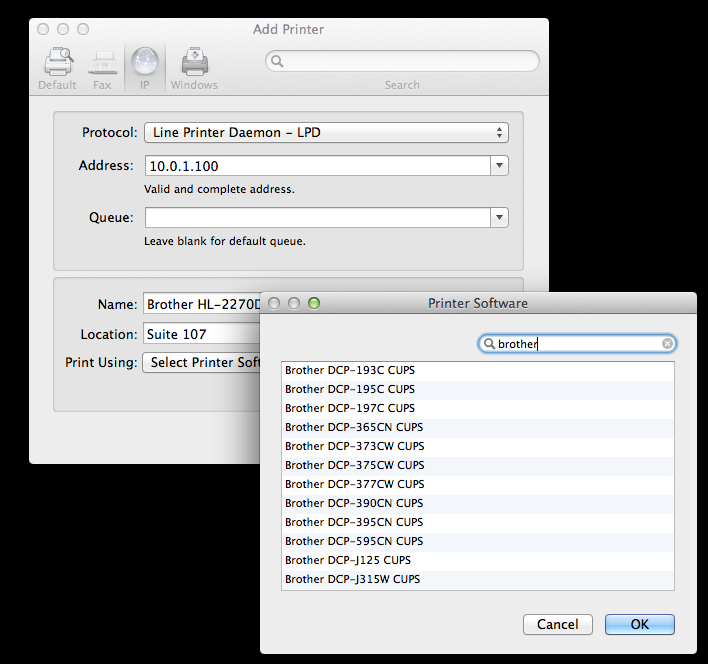Select Brother DCP-365CN CUPS
Image resolution: width=708 pixels, height=664 pixels.
tap(478, 427)
